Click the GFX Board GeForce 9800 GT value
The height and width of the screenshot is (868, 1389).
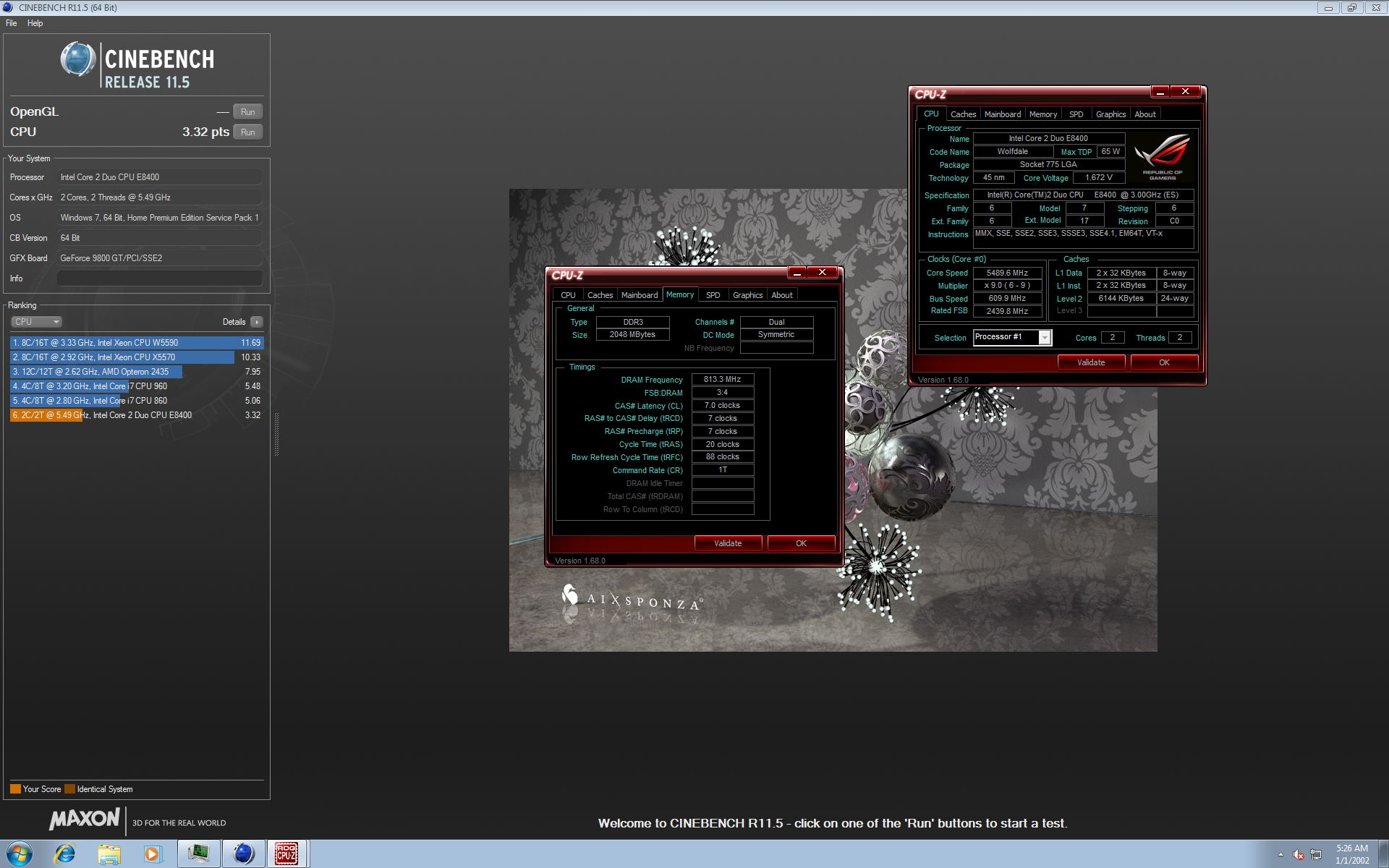coord(159,258)
